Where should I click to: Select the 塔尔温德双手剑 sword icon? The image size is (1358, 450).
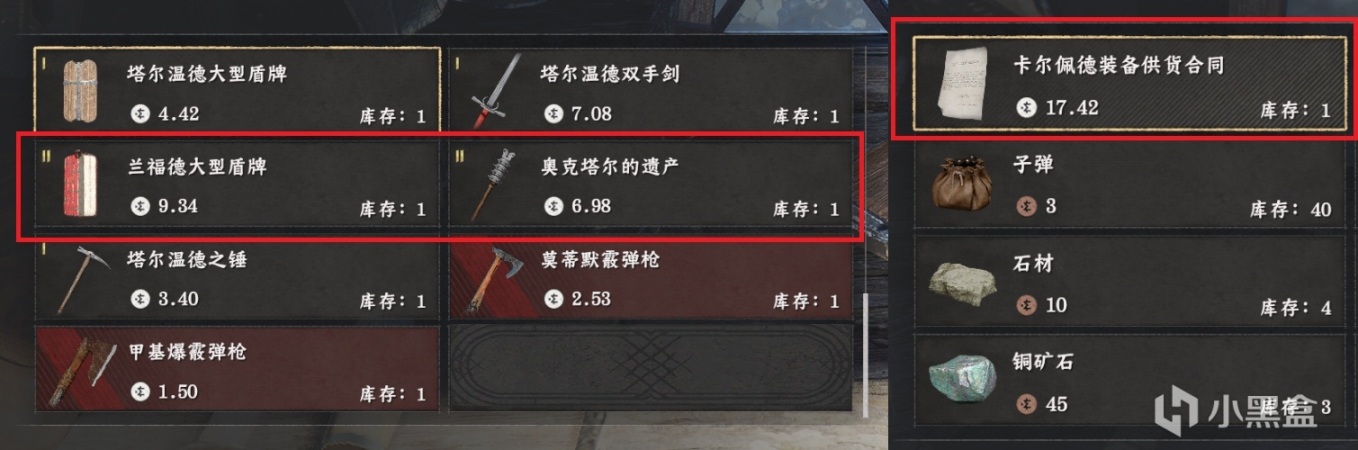point(497,91)
